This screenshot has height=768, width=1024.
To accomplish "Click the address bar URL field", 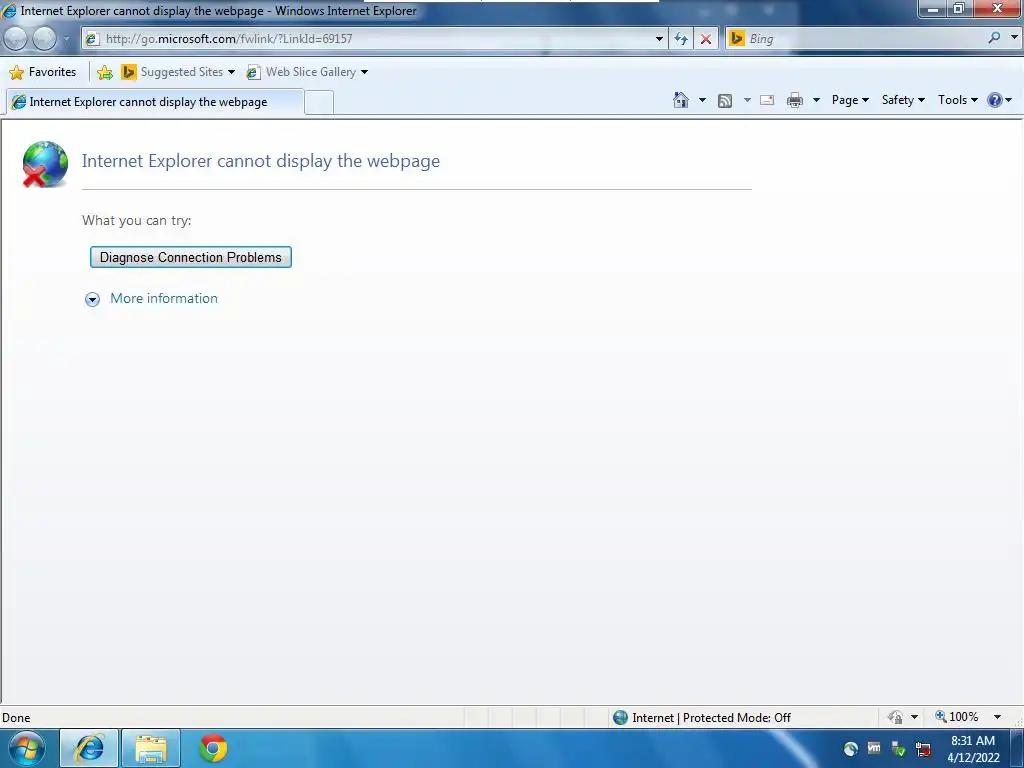I will (375, 39).
